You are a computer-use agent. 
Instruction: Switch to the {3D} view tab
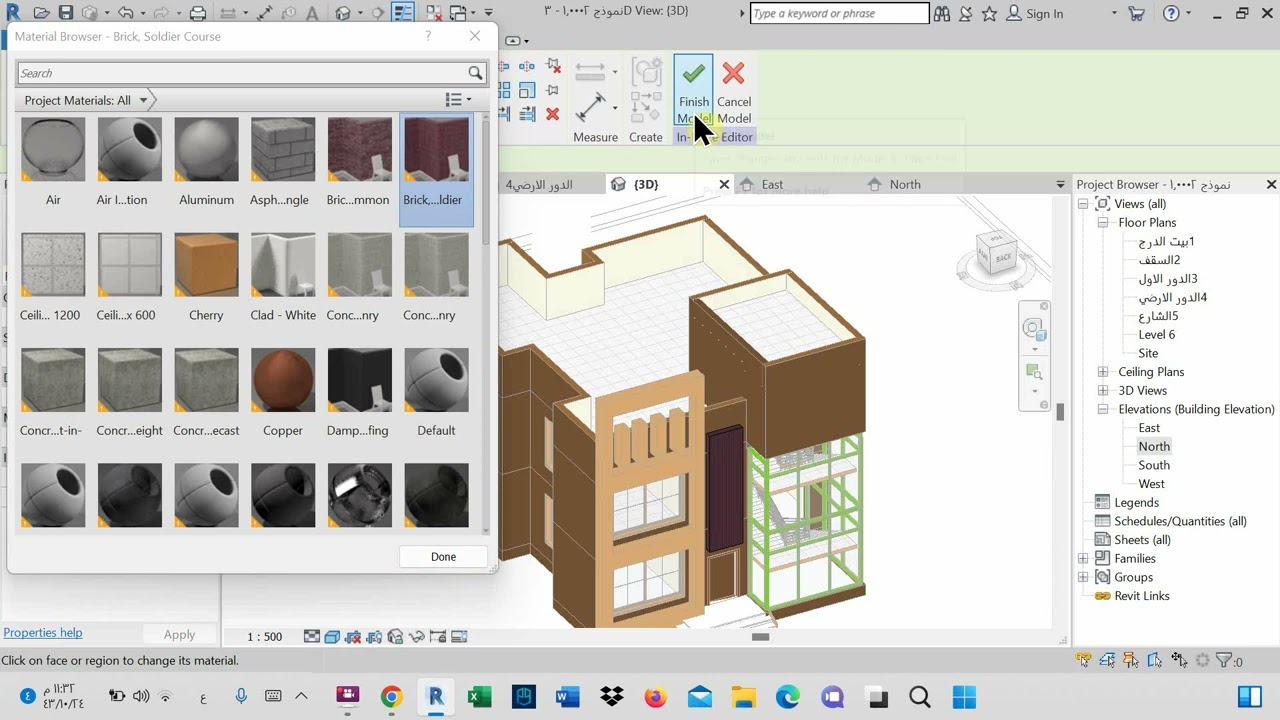[647, 184]
